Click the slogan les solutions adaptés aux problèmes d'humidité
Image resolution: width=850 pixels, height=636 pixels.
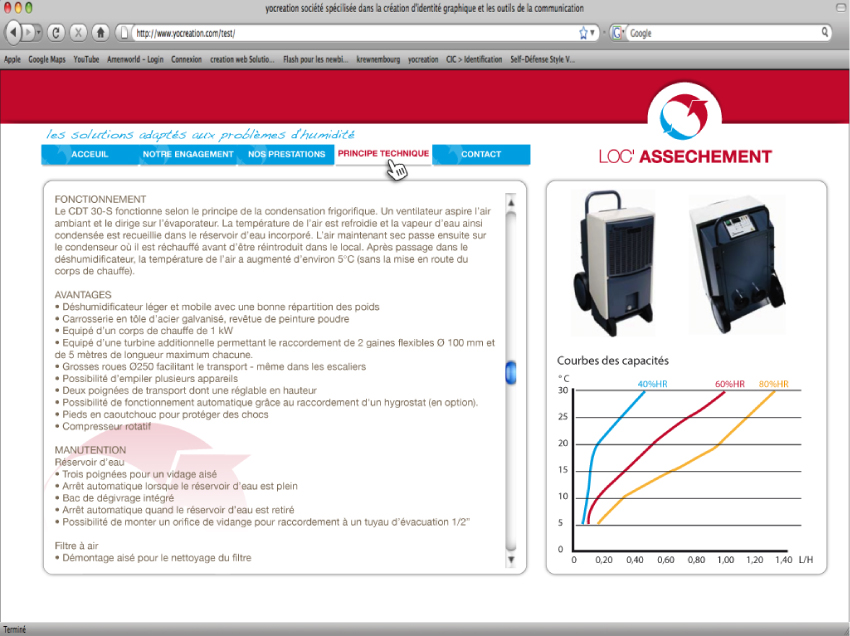pos(200,134)
